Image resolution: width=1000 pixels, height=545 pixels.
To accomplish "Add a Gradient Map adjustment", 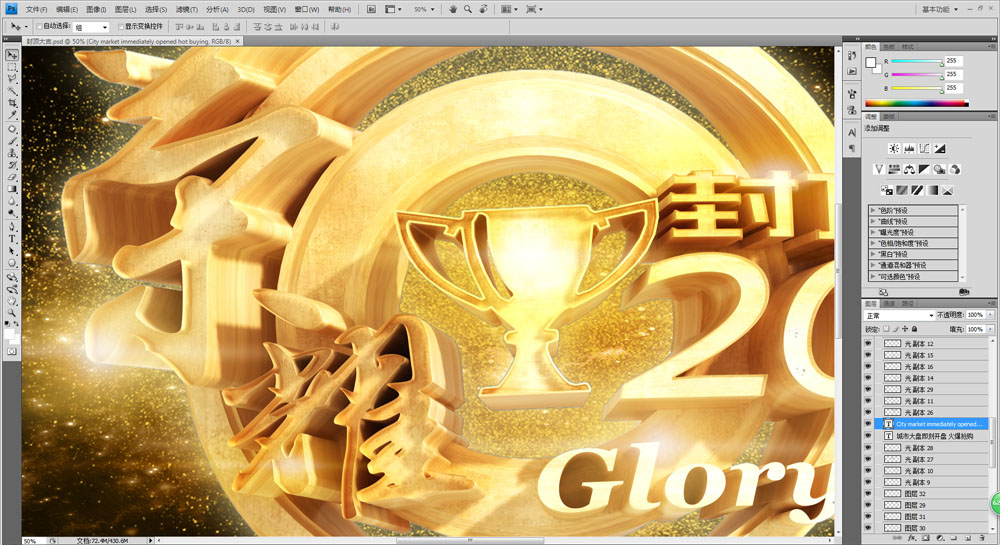I will (x=932, y=190).
